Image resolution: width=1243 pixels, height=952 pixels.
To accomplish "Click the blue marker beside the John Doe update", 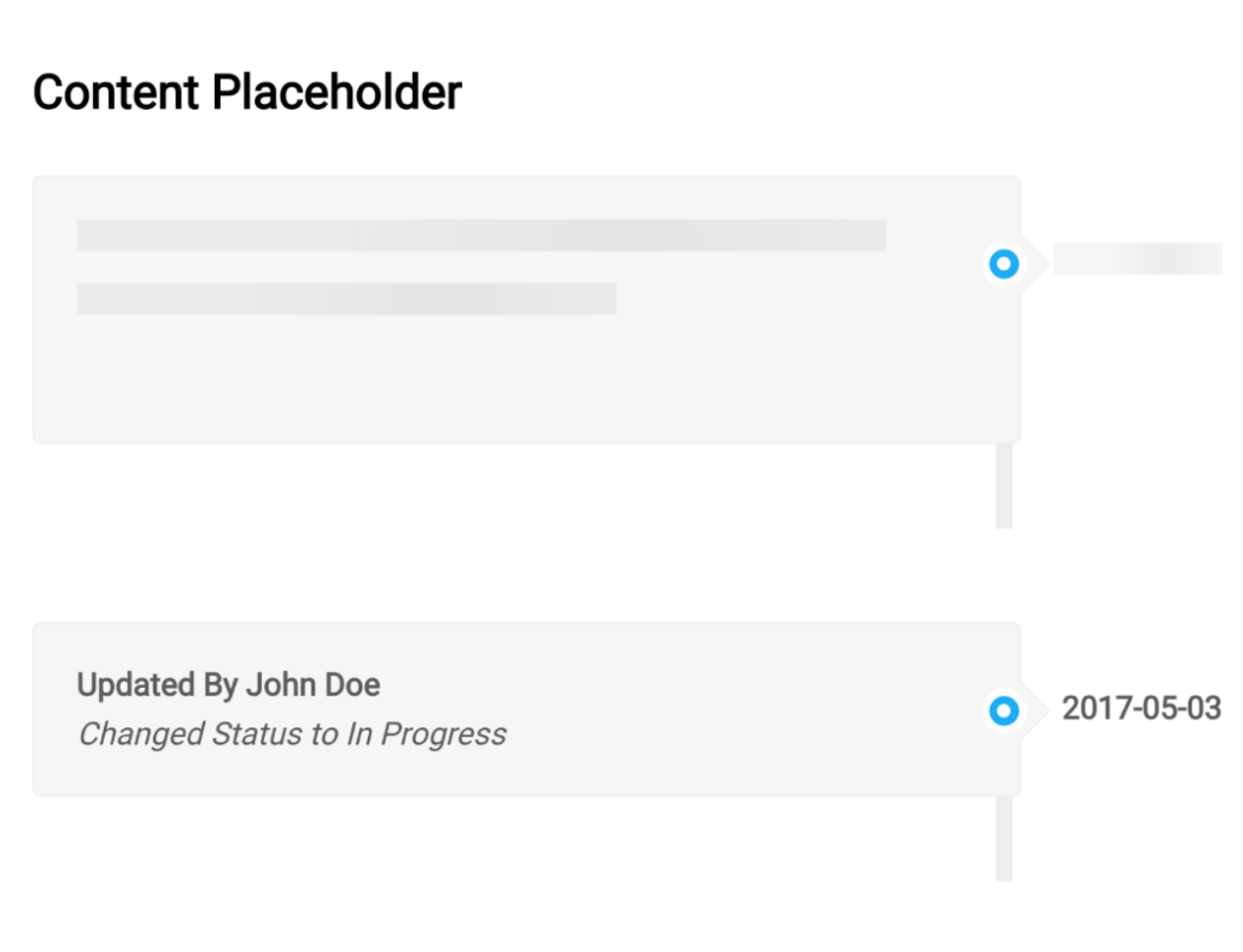I will click(1004, 710).
